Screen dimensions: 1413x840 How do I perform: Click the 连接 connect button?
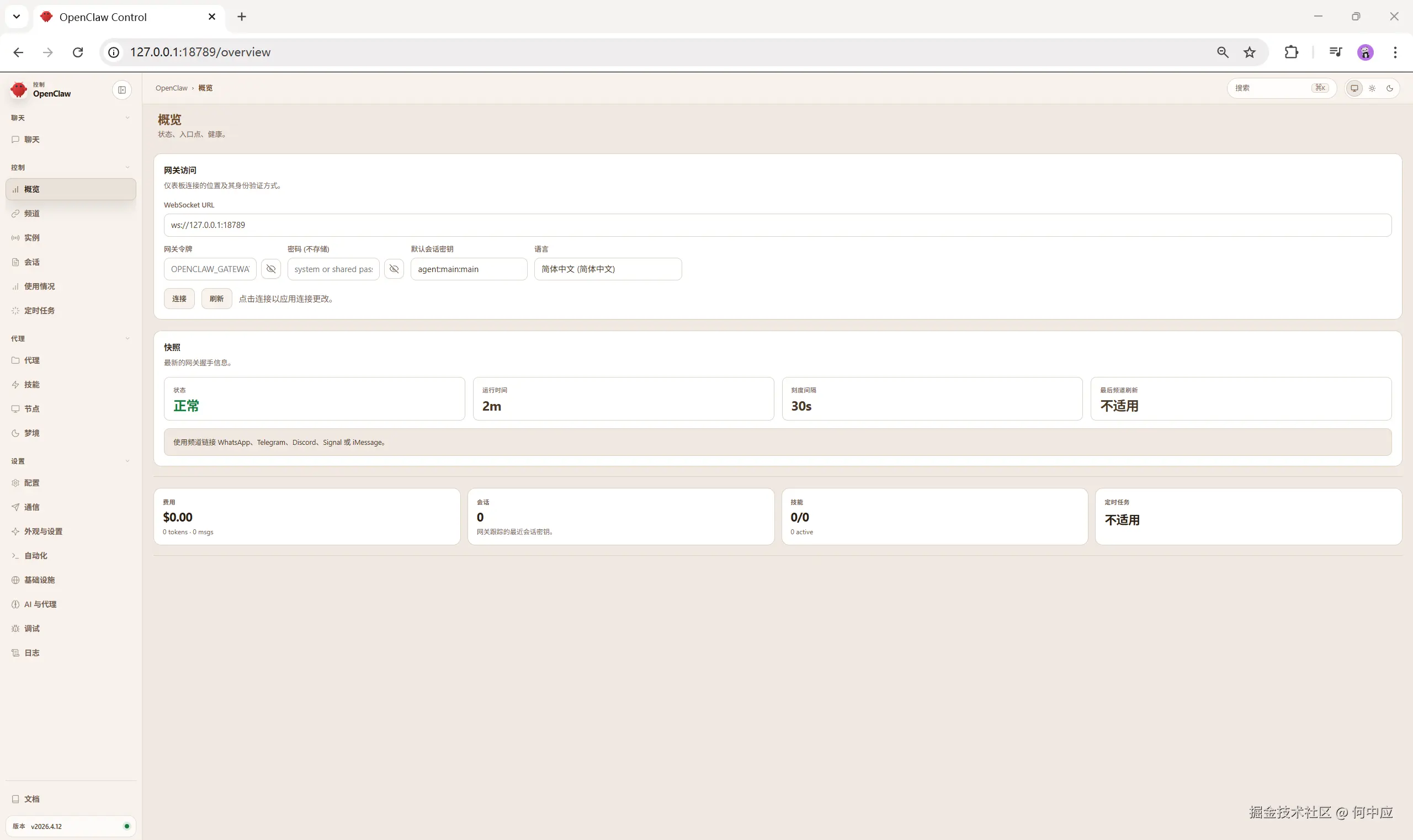179,299
